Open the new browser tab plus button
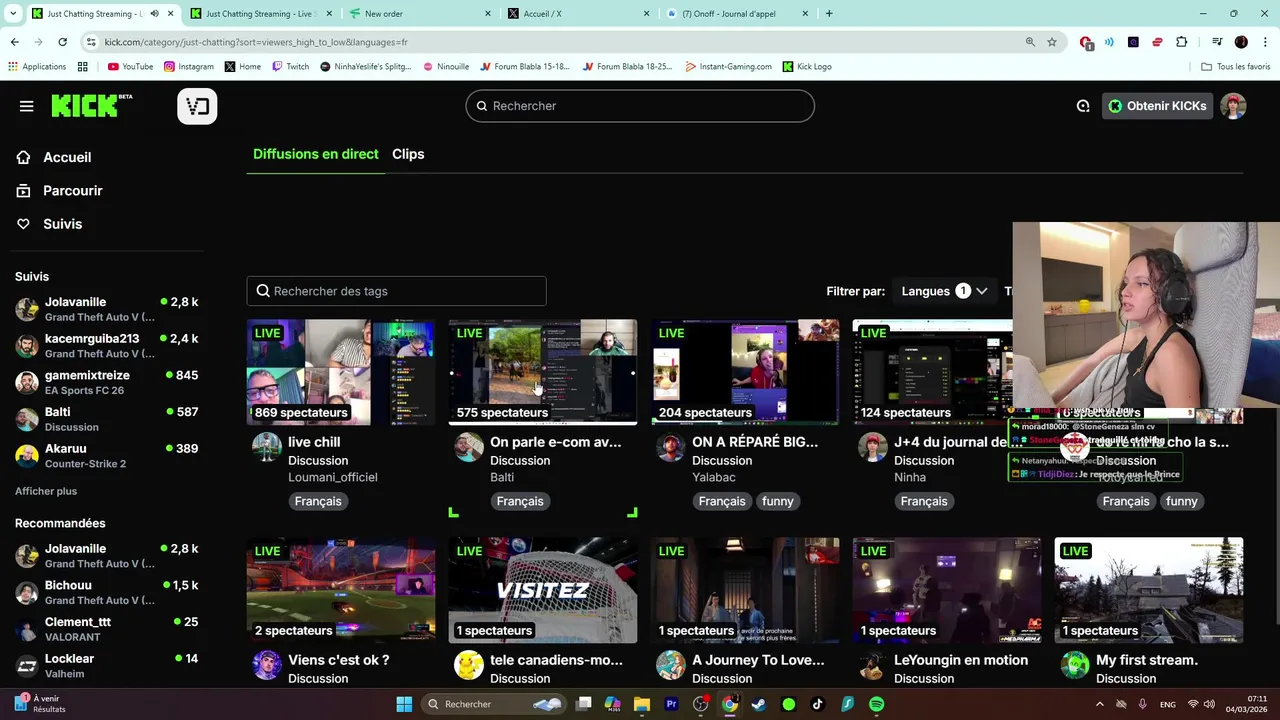Screen dimensions: 1280x720 point(829,14)
